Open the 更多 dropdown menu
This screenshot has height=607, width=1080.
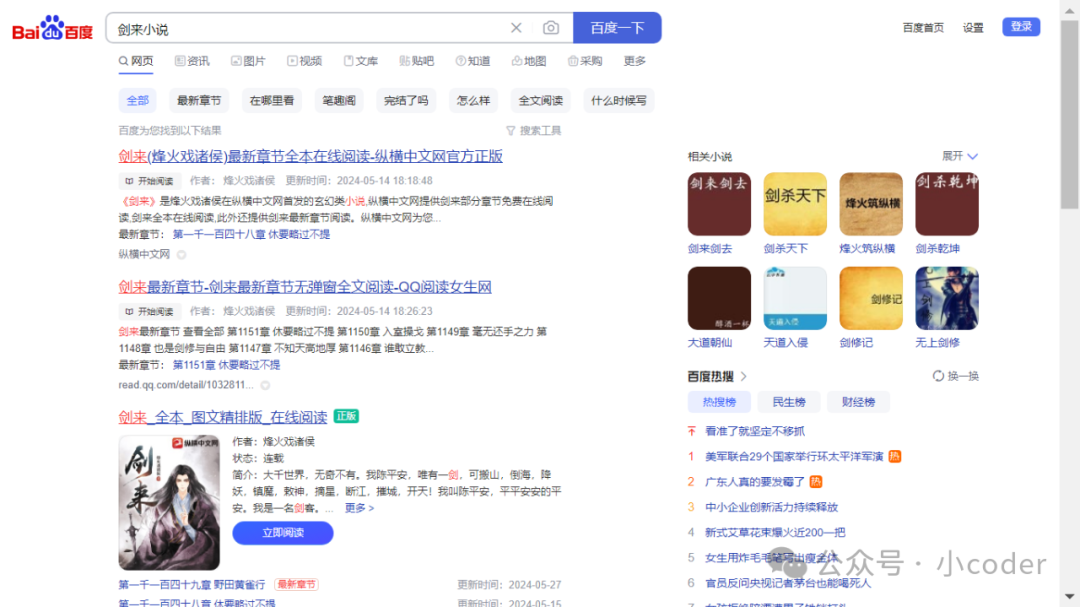(x=635, y=60)
